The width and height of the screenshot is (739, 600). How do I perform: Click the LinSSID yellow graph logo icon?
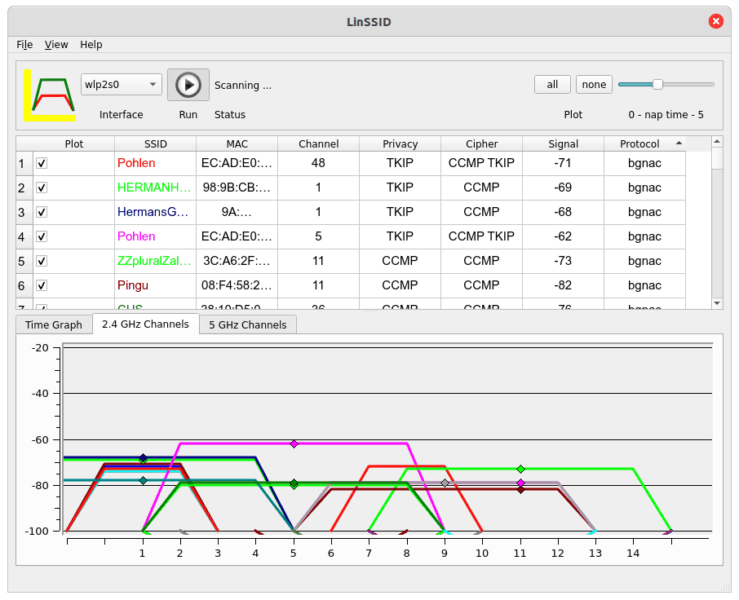(x=49, y=95)
